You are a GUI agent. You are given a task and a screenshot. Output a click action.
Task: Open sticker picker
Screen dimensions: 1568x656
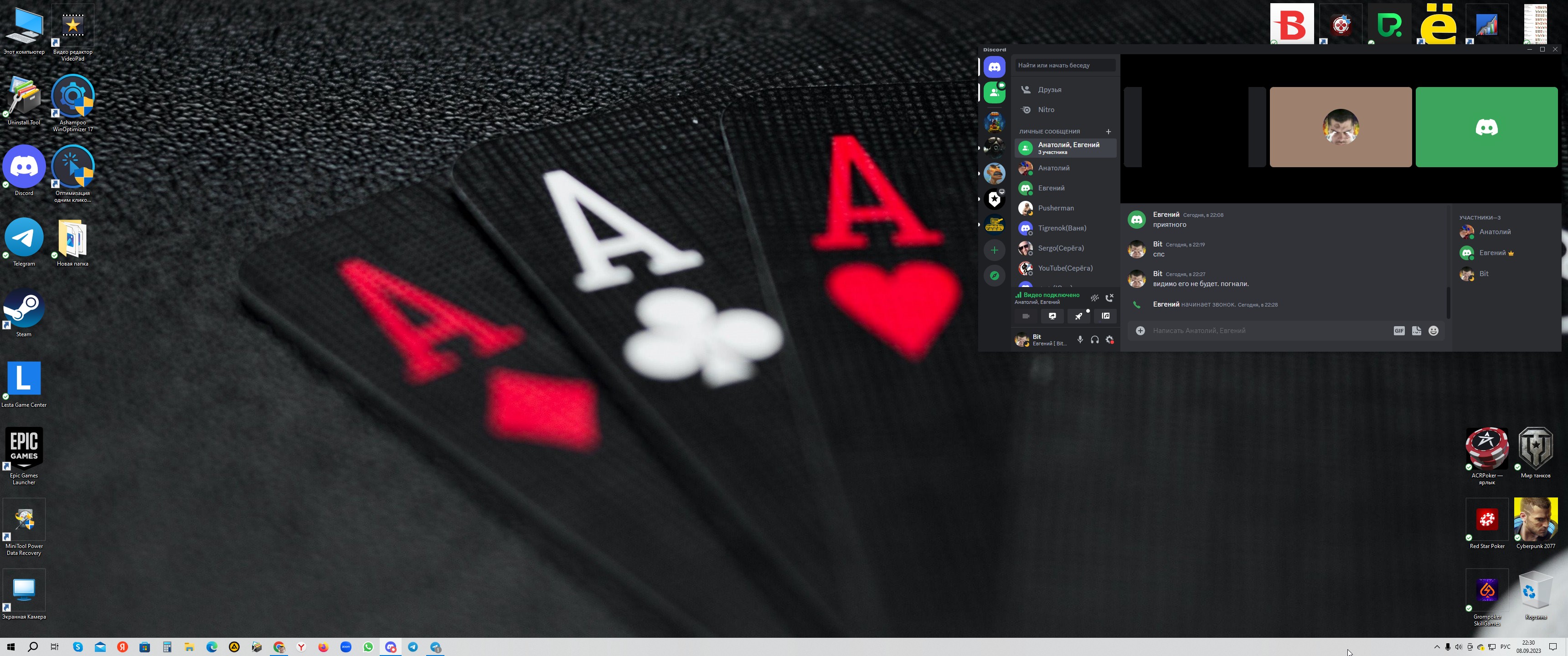[x=1416, y=330]
